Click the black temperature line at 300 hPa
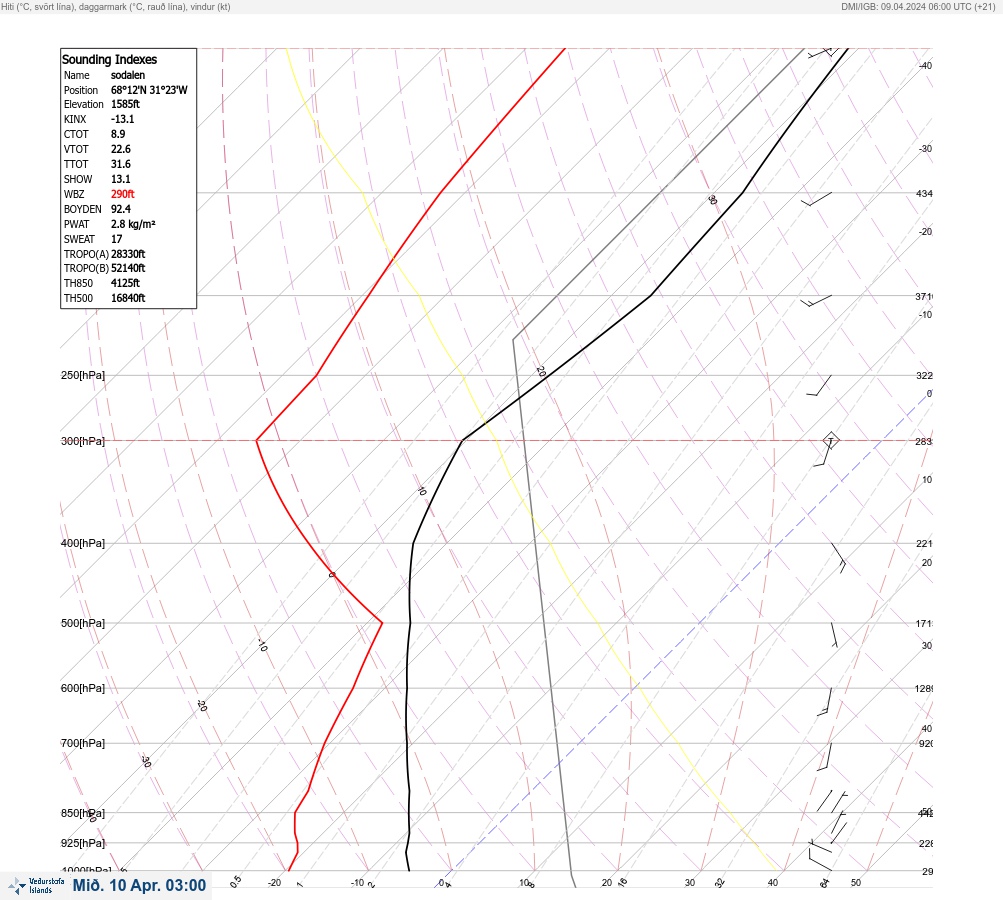 [x=462, y=440]
